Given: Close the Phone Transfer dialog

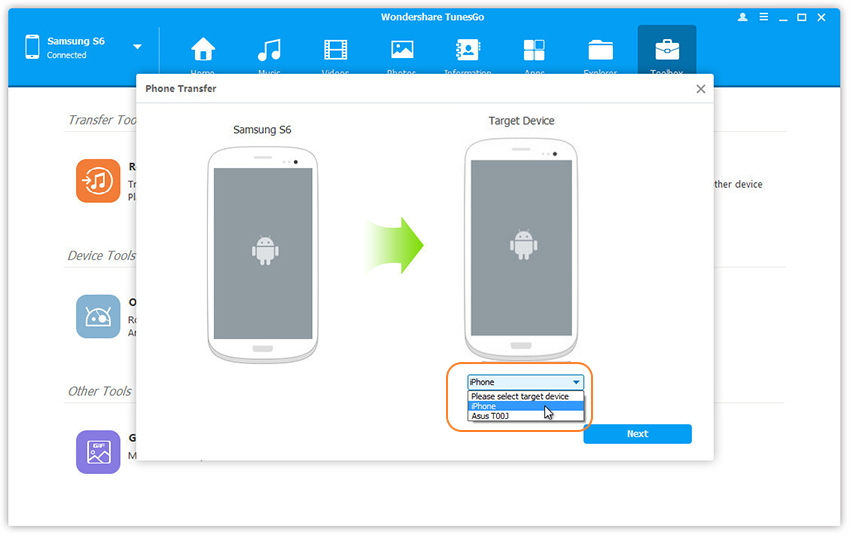Looking at the screenshot, I should (x=701, y=89).
